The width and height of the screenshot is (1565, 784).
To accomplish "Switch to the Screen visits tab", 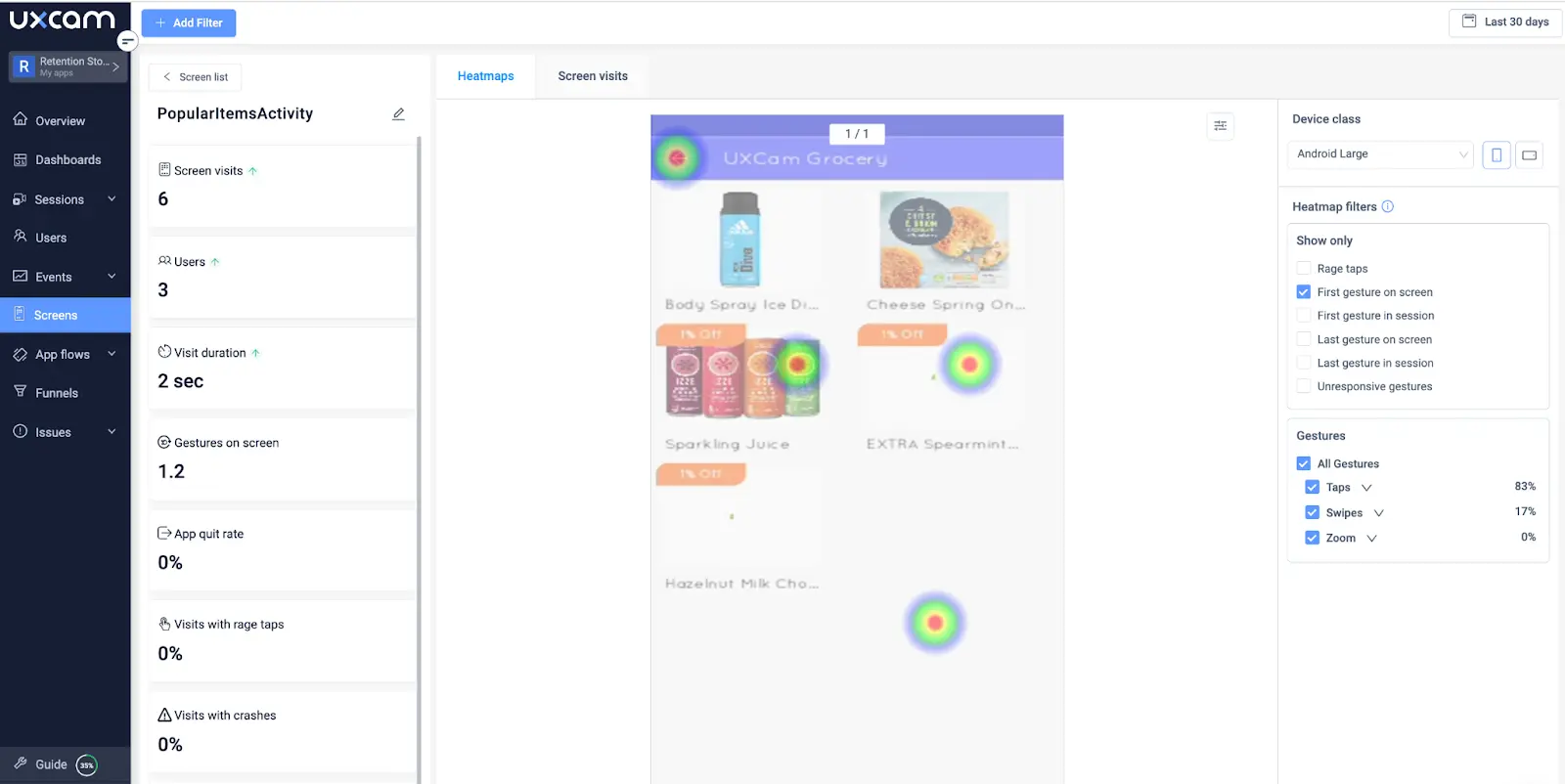I will coord(593,76).
